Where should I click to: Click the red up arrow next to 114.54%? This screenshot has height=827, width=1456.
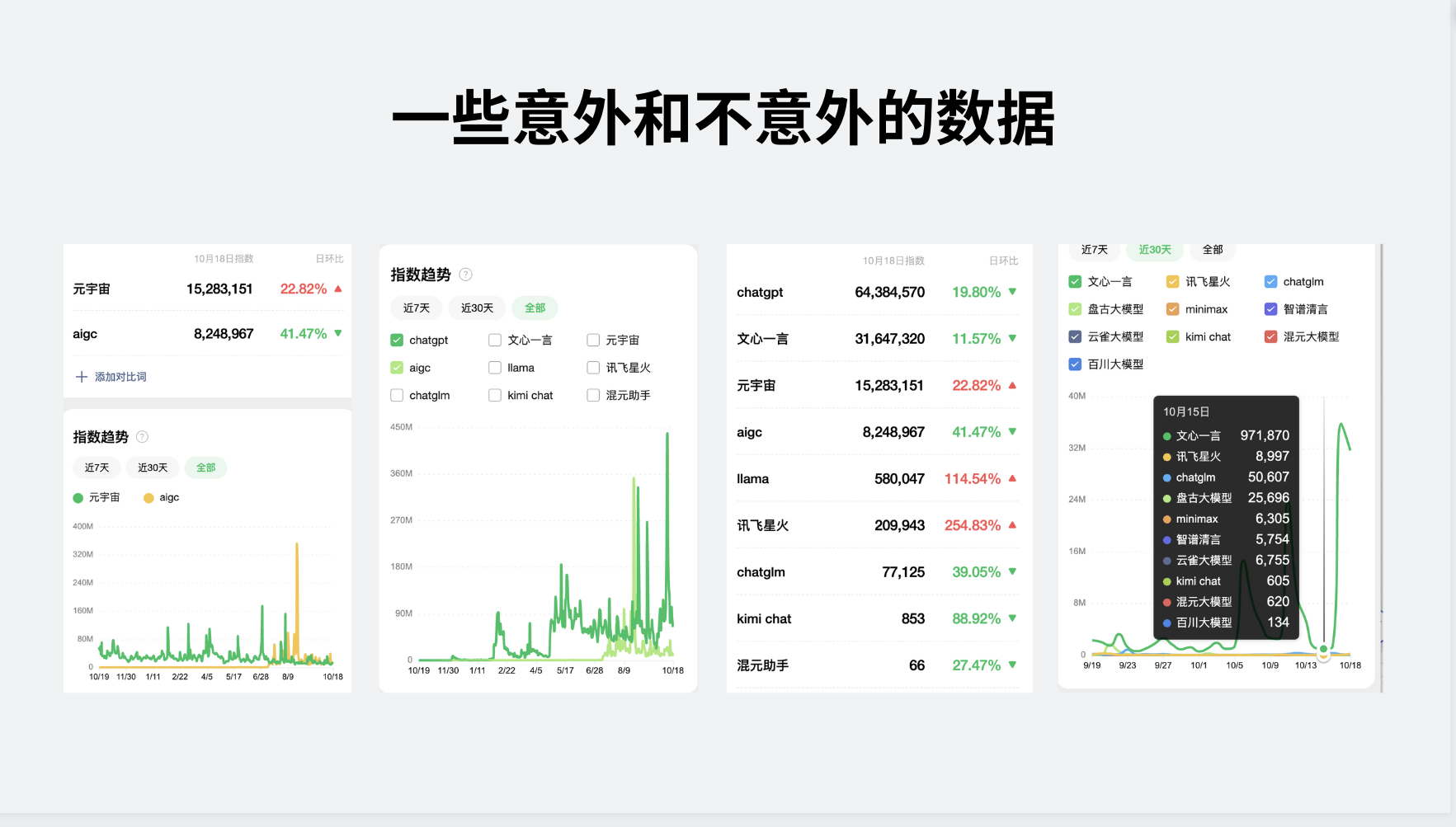coord(1012,478)
